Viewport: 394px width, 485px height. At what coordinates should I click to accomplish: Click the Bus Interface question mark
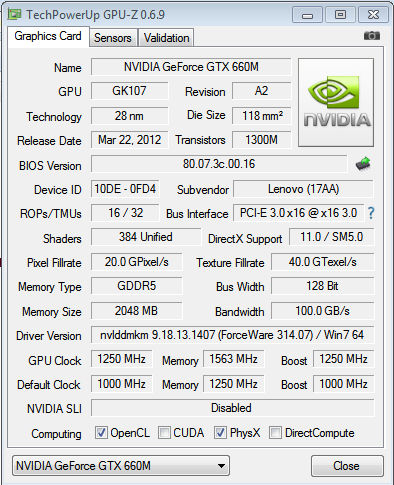tap(371, 213)
